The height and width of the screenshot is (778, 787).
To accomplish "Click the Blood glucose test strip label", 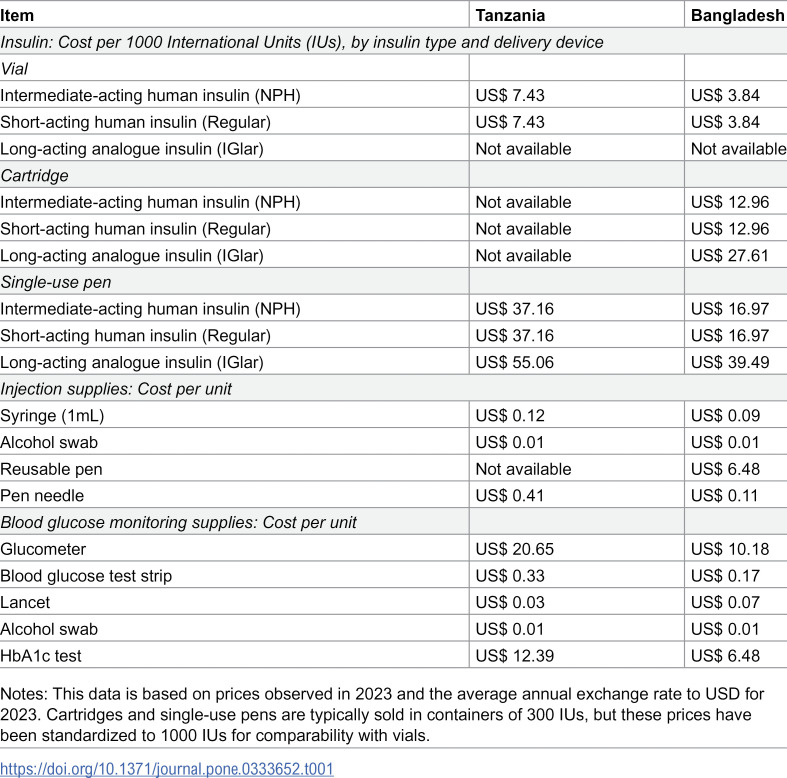I will [x=86, y=576].
